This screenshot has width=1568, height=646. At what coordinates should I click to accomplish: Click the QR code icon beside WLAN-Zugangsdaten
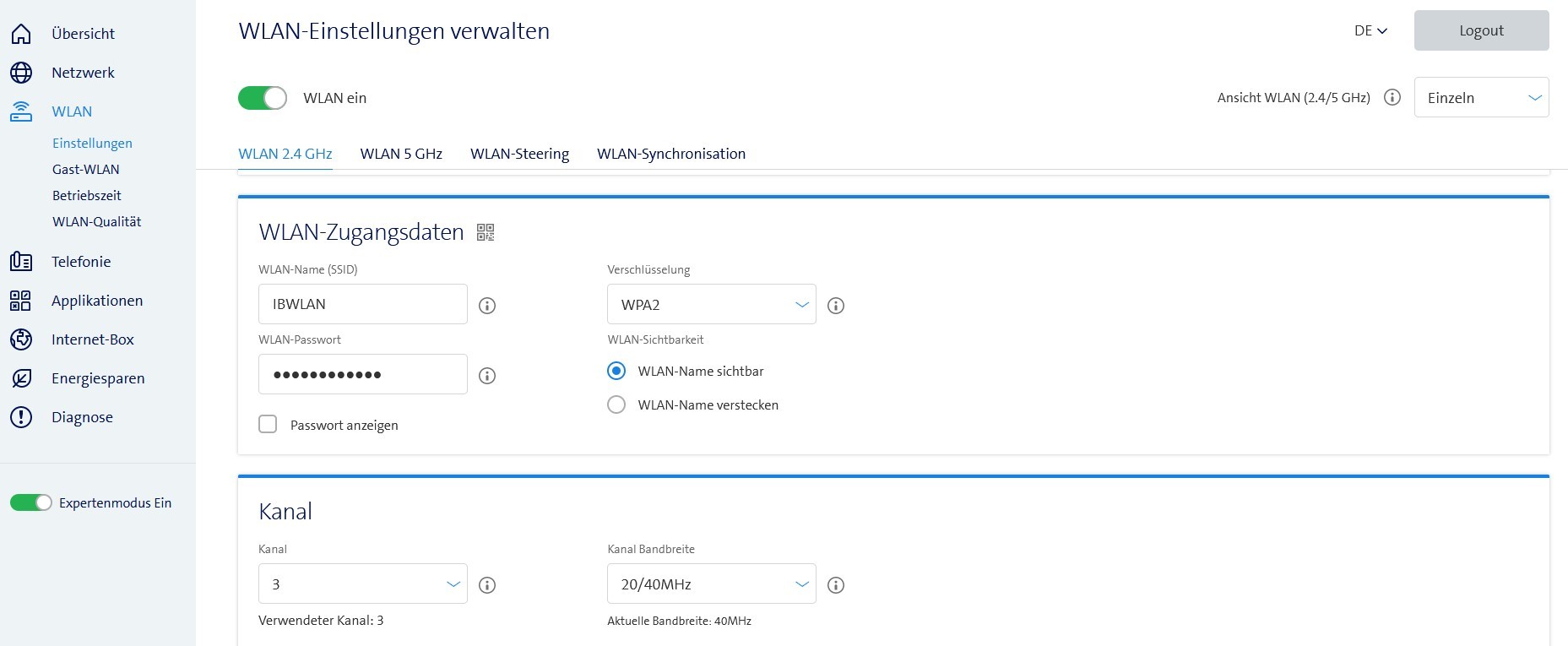pyautogui.click(x=486, y=232)
